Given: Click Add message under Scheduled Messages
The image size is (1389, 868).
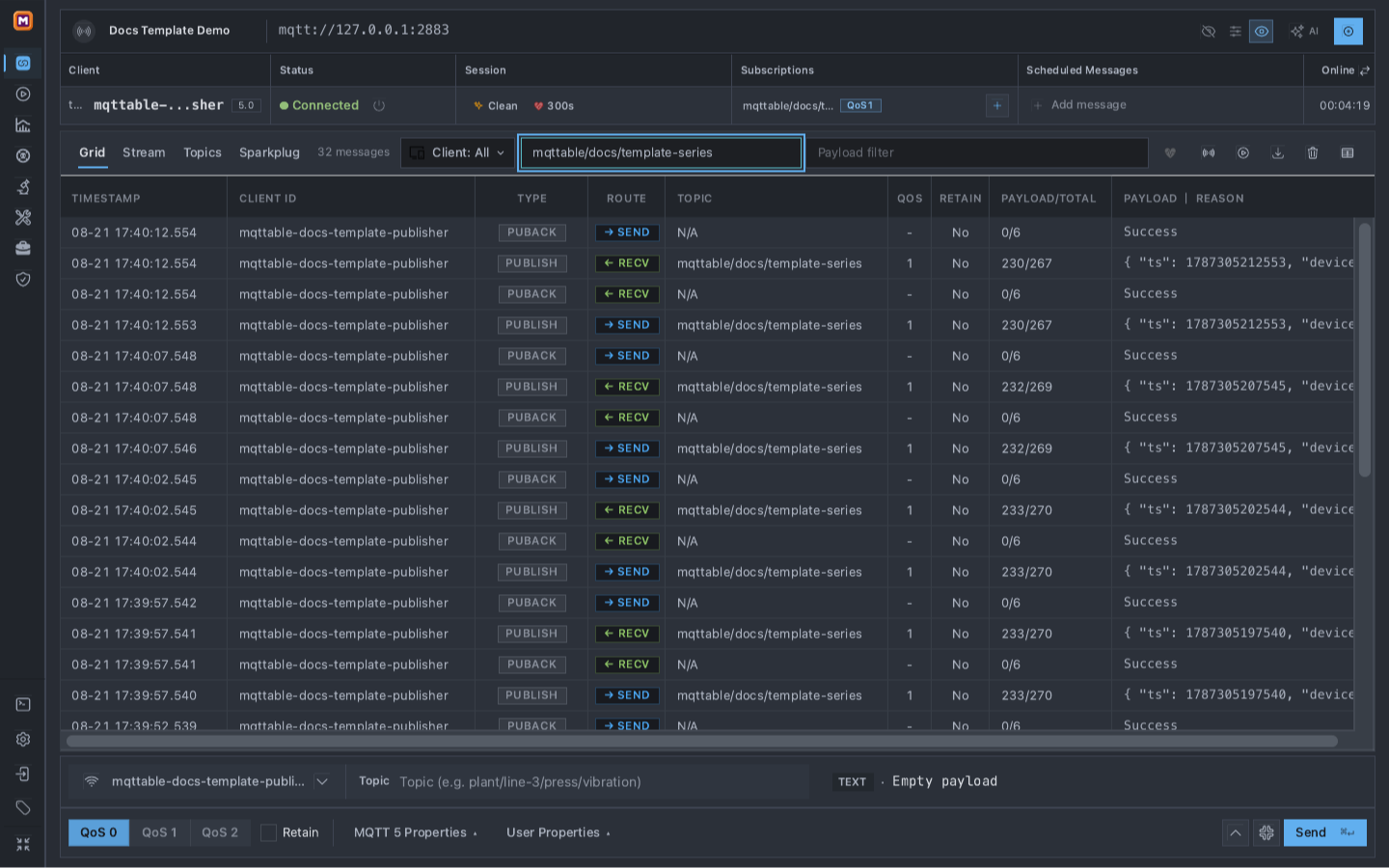Looking at the screenshot, I should click(1079, 105).
